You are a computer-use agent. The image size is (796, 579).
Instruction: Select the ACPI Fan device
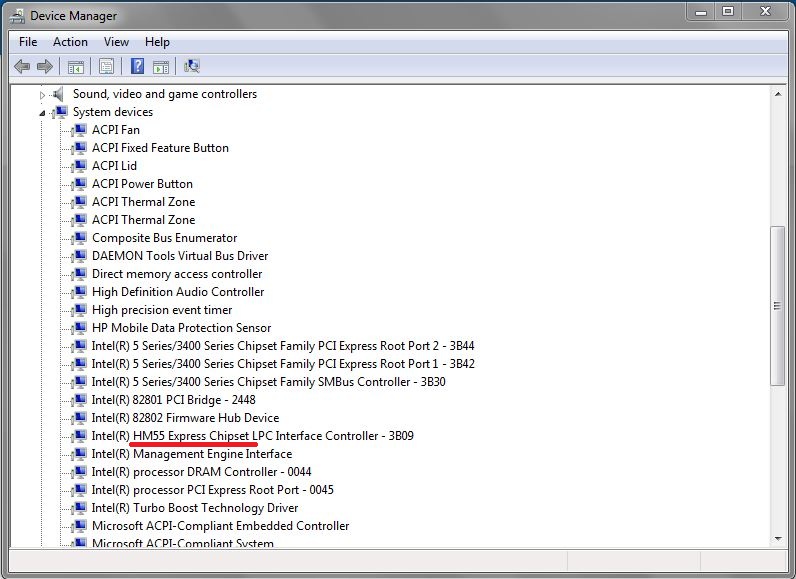click(116, 130)
